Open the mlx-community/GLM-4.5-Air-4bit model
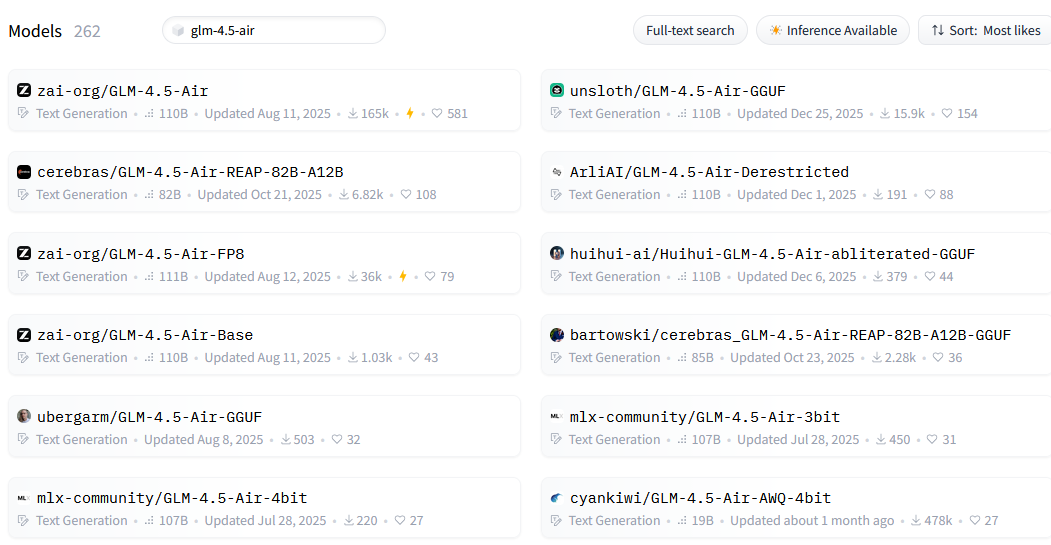Image resolution: width=1051 pixels, height=545 pixels. point(172,498)
